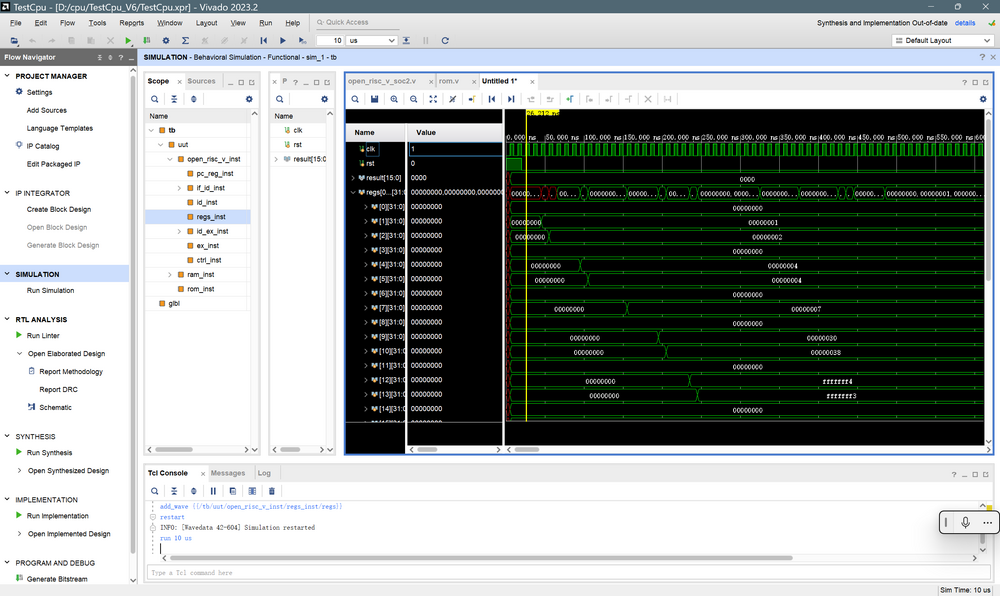The image size is (1000, 596).
Task: Click Generate Bitstream in Flow Navigator
Action: click(x=56, y=579)
